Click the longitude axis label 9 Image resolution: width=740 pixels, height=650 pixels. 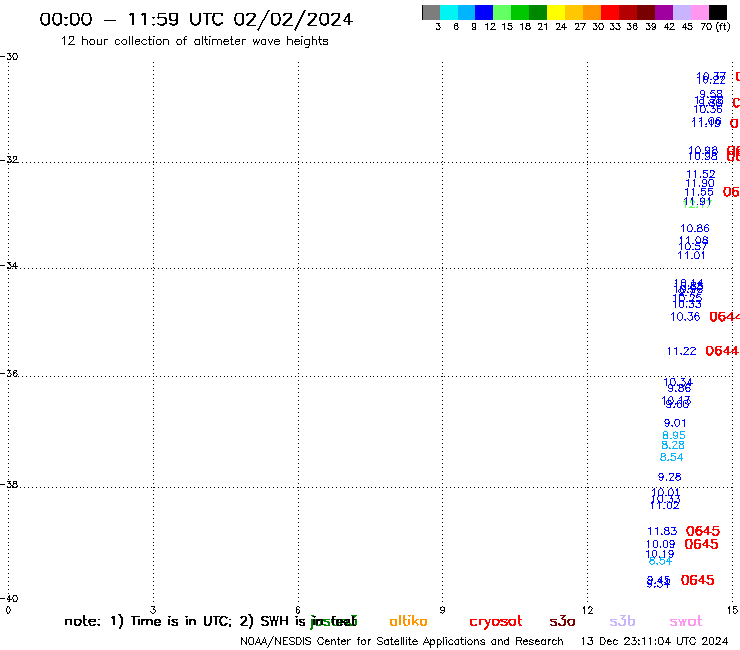(x=442, y=610)
